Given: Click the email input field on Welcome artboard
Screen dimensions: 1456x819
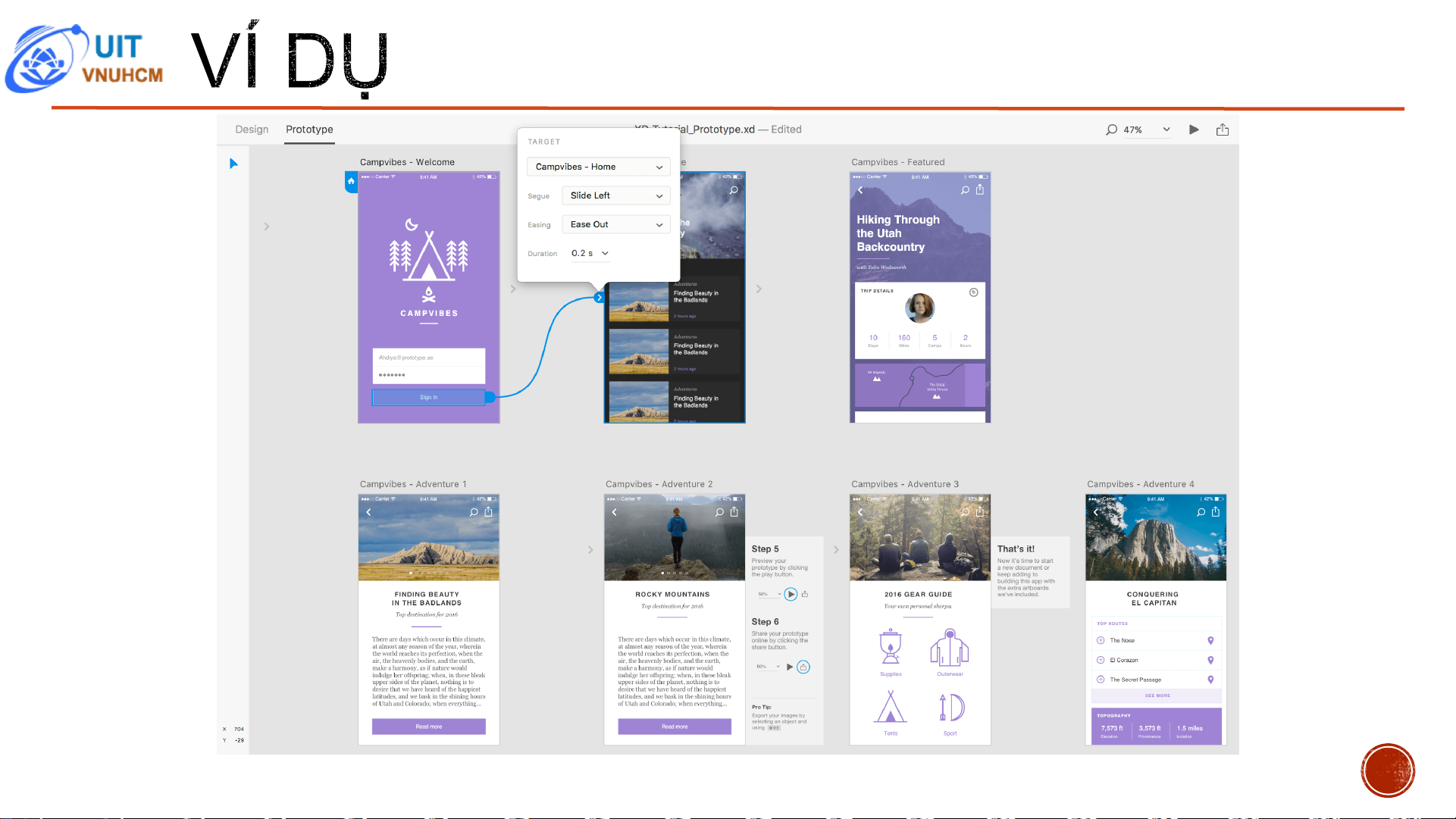Looking at the screenshot, I should 428,358.
